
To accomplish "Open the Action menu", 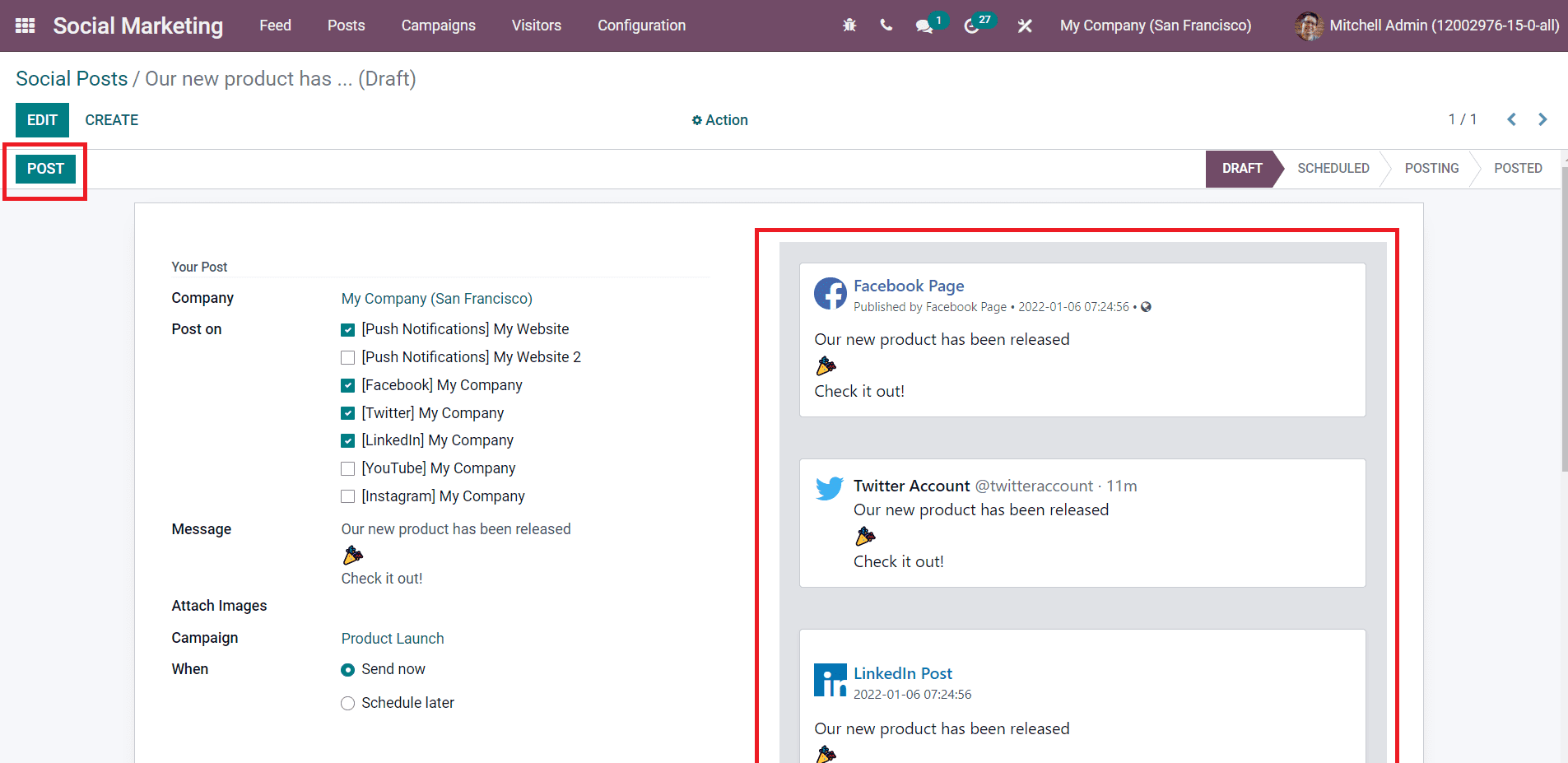I will click(719, 119).
